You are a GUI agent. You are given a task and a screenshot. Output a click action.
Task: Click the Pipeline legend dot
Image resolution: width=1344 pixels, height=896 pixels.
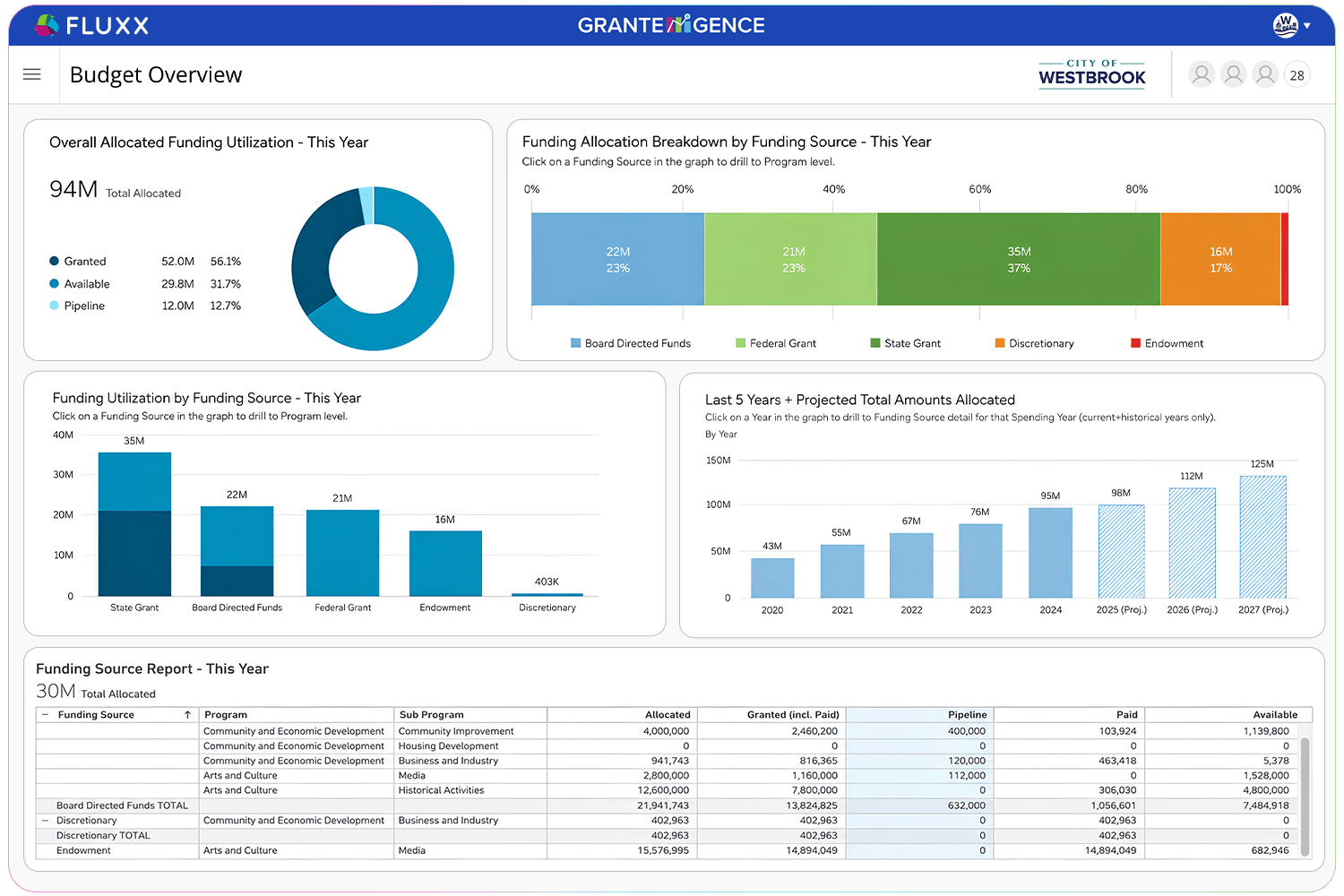[54, 306]
